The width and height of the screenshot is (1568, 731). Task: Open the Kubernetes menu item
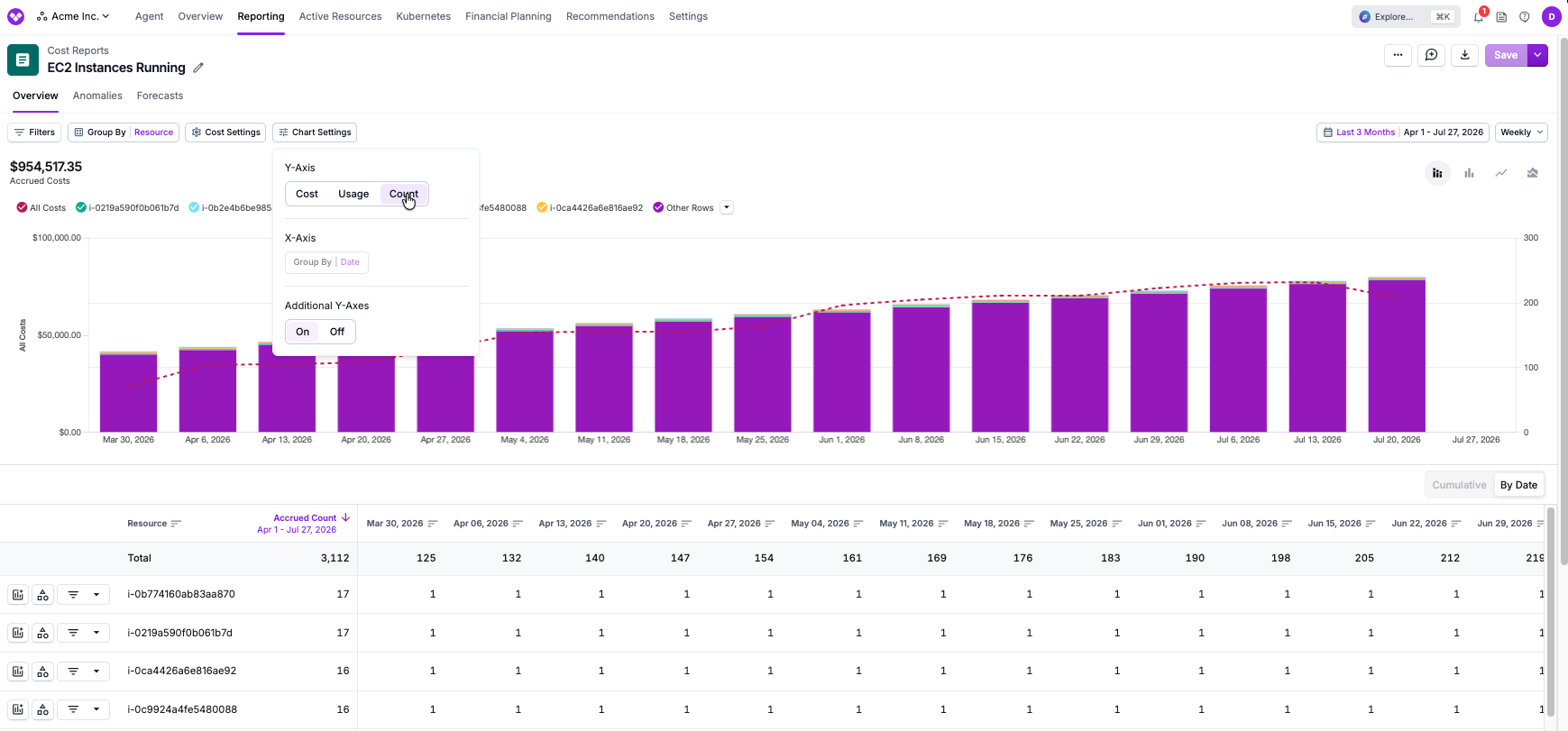(423, 16)
